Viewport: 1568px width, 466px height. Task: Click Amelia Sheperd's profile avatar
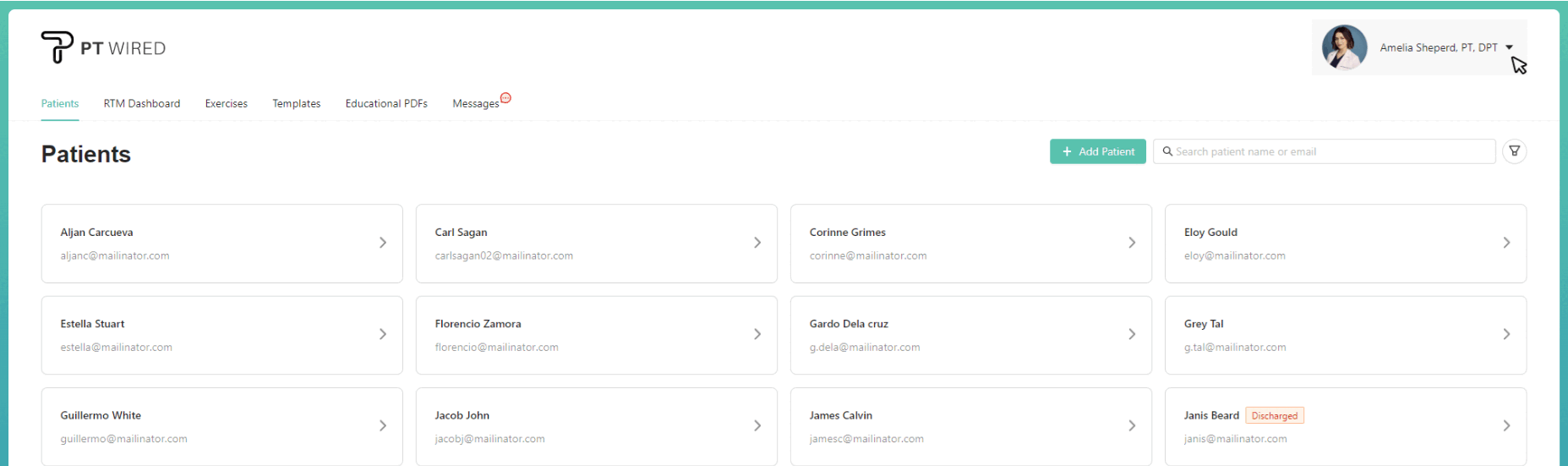point(1344,47)
